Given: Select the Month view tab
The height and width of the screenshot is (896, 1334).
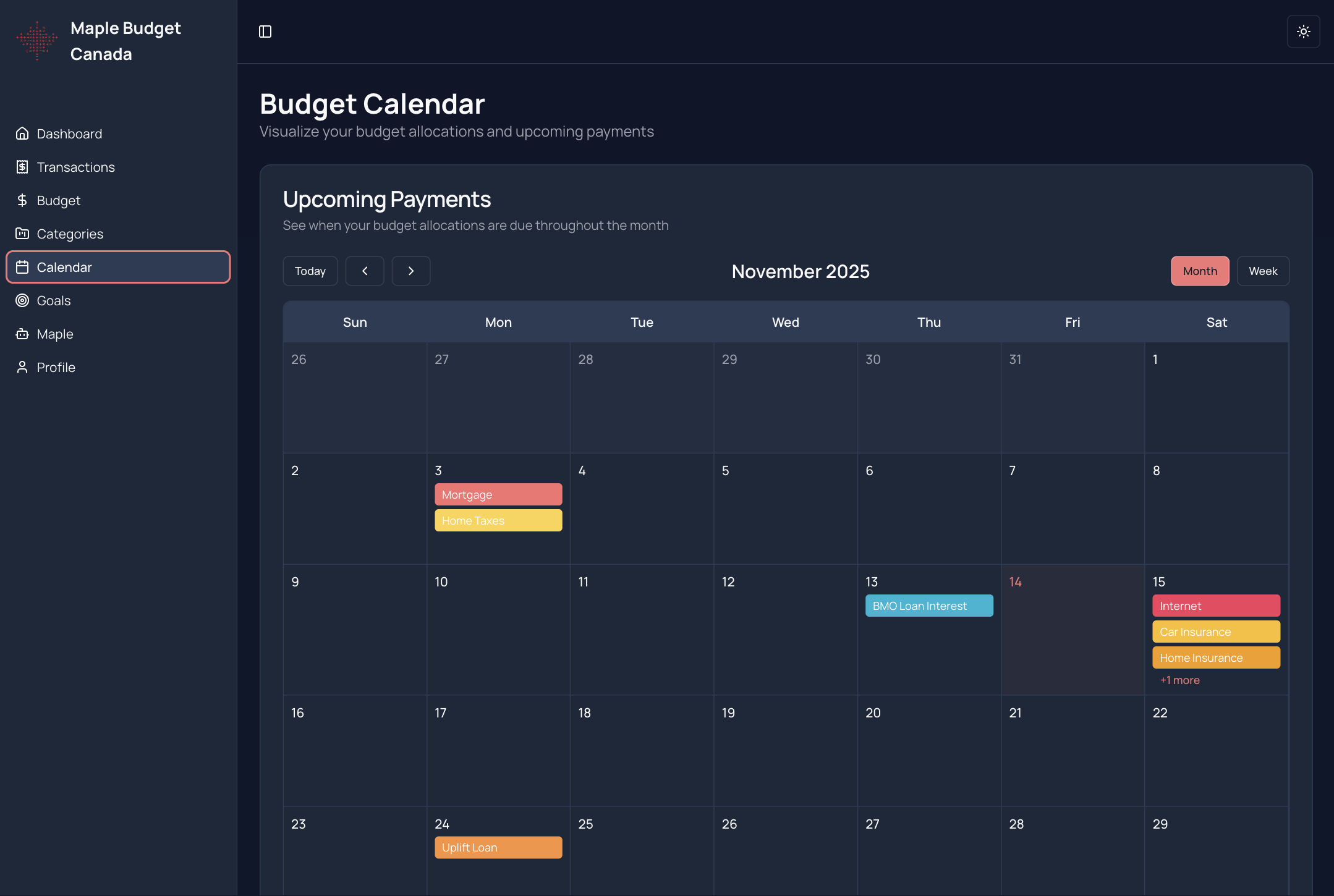Looking at the screenshot, I should (1199, 271).
